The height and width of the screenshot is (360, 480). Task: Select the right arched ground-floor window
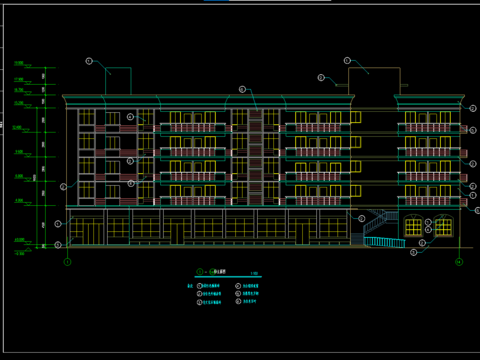point(443,226)
